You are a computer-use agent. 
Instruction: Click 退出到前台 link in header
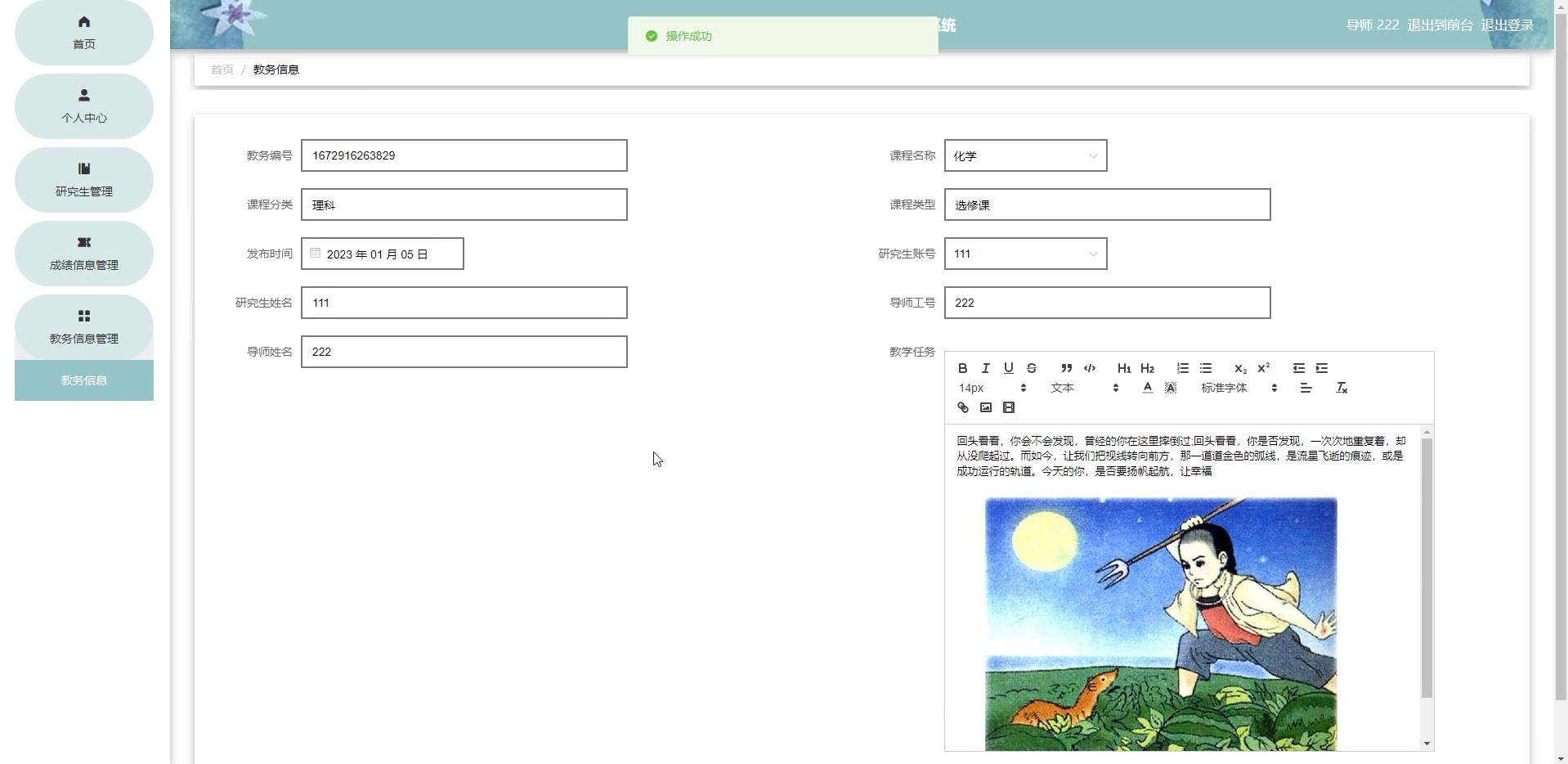click(1440, 25)
